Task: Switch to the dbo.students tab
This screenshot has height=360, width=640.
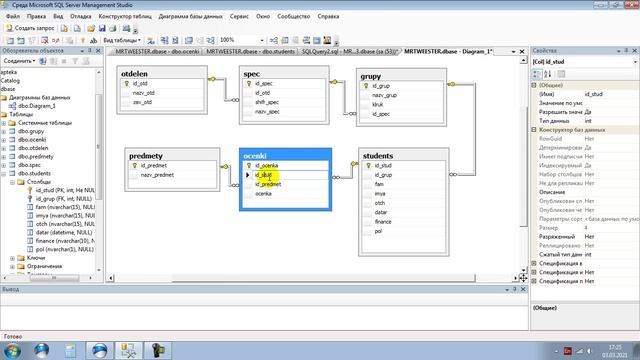Action: pos(250,51)
